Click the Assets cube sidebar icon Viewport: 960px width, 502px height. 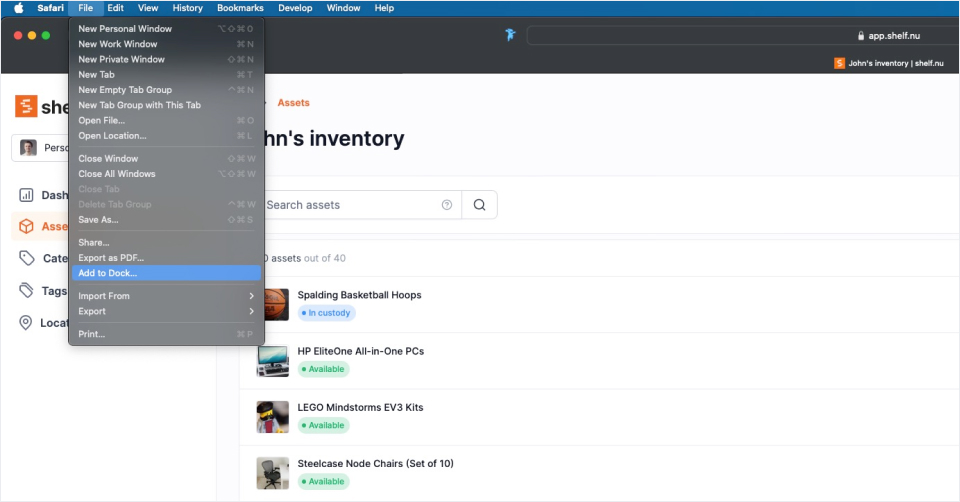[x=26, y=227]
